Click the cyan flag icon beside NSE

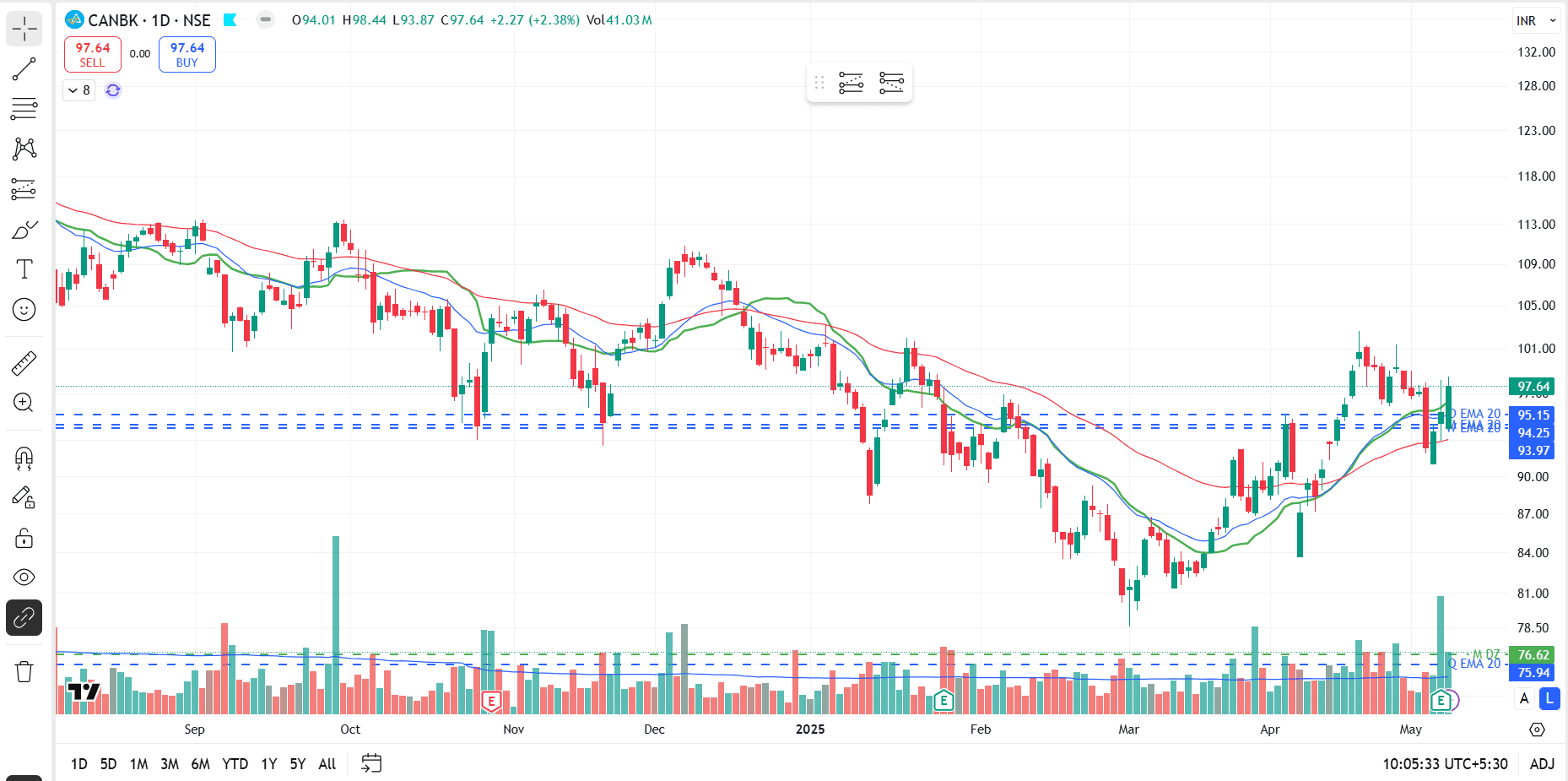click(x=230, y=20)
